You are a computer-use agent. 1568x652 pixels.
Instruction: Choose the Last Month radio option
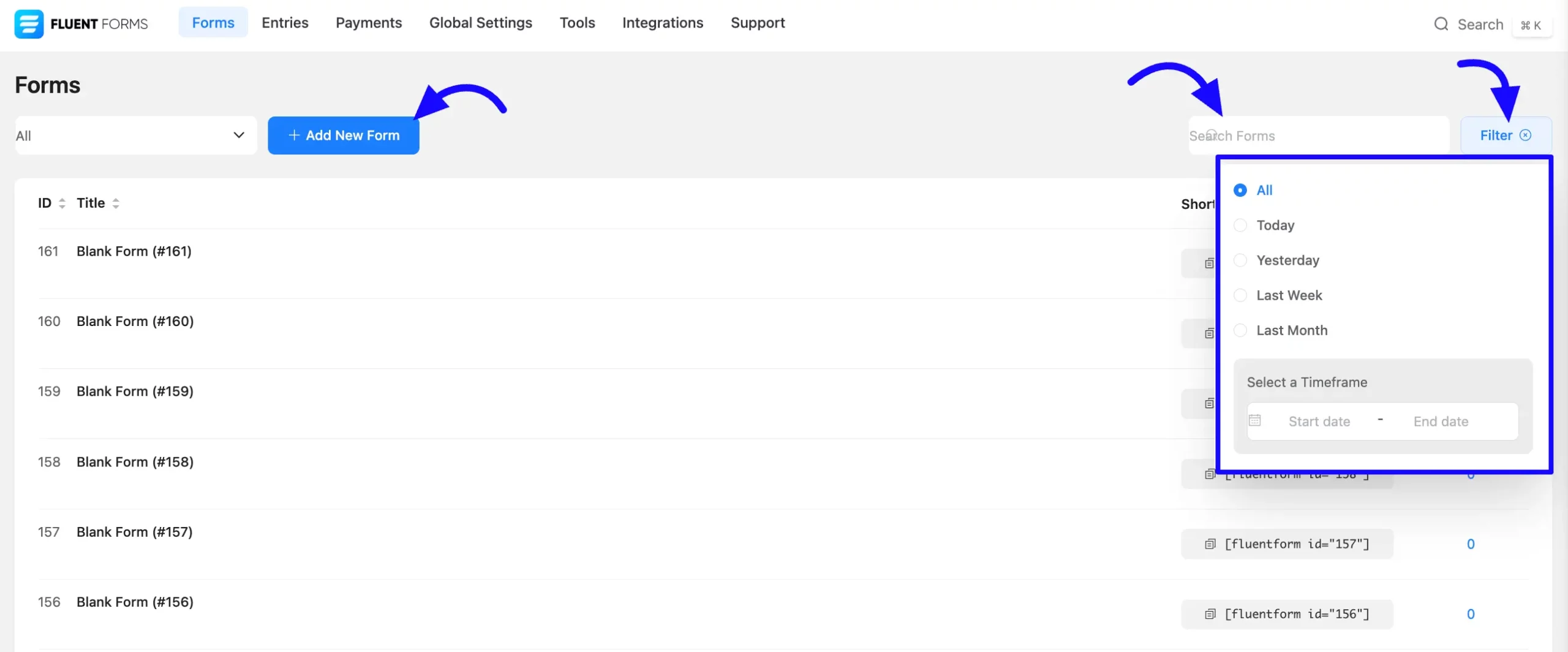(x=1240, y=330)
